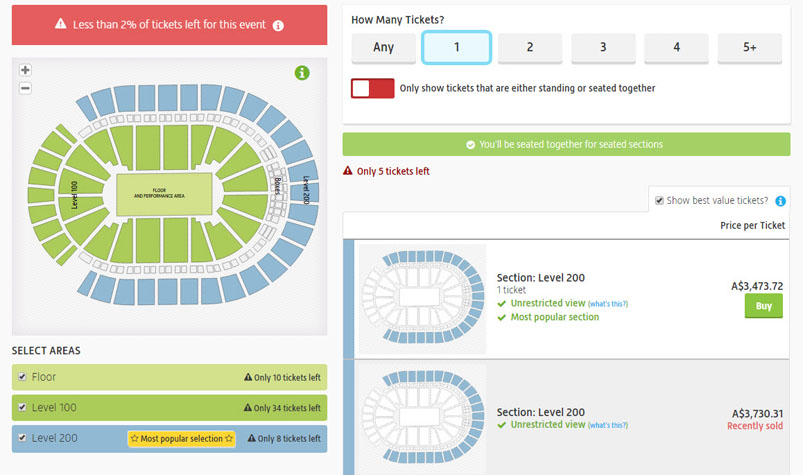Uncheck the Level 100 area checkbox

coord(22,407)
